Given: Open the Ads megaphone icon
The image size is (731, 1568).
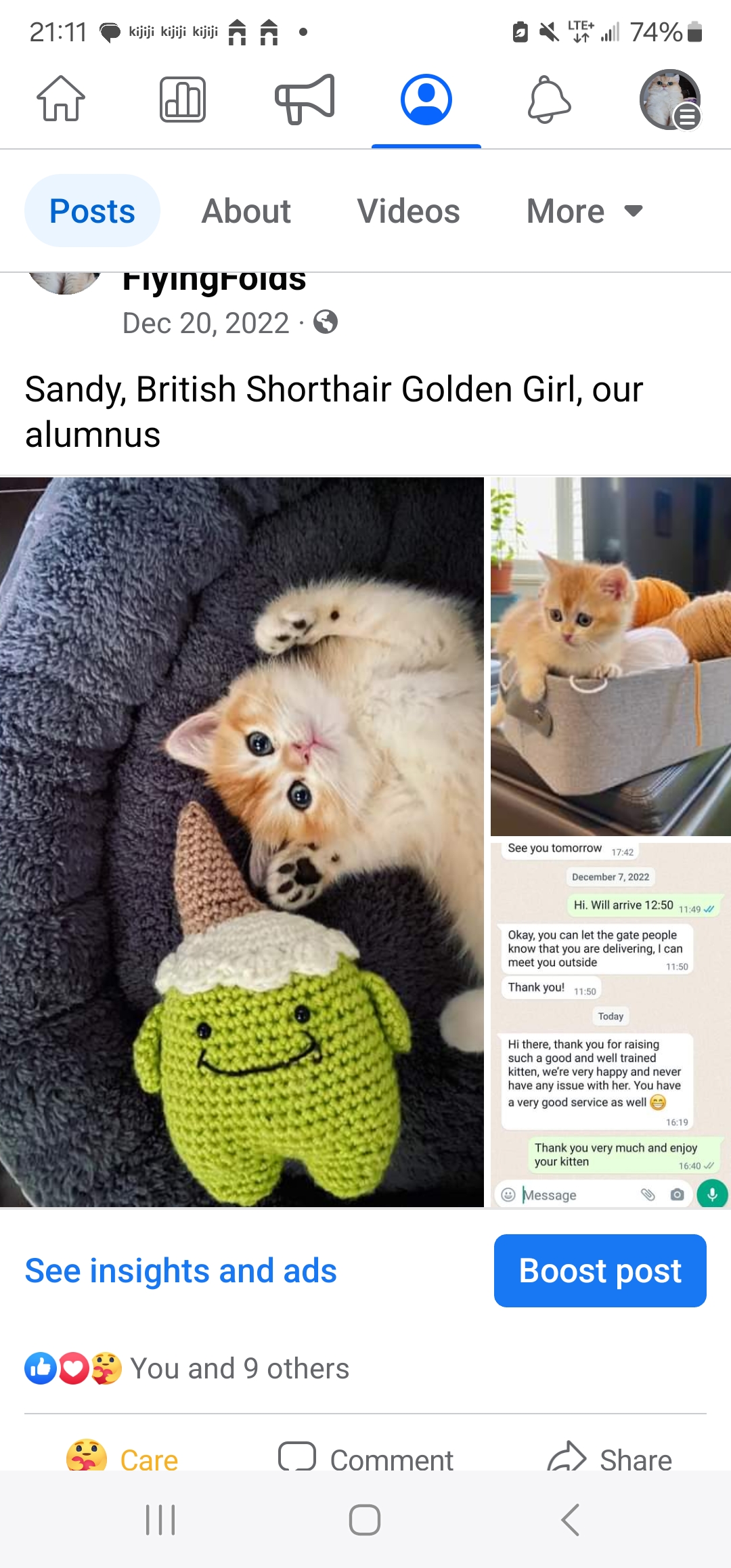Looking at the screenshot, I should (305, 99).
